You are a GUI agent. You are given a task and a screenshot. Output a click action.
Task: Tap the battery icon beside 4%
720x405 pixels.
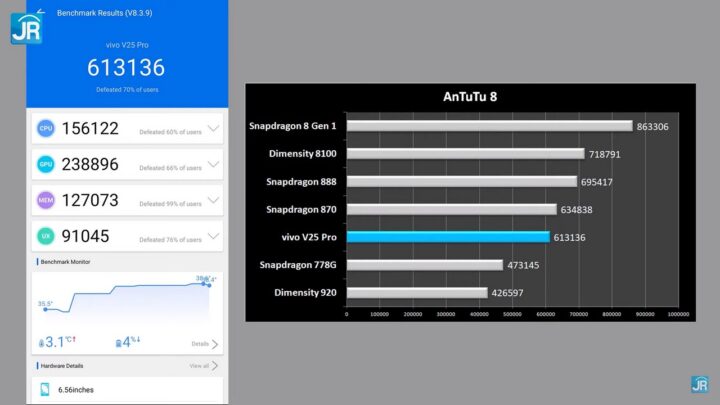tap(118, 343)
